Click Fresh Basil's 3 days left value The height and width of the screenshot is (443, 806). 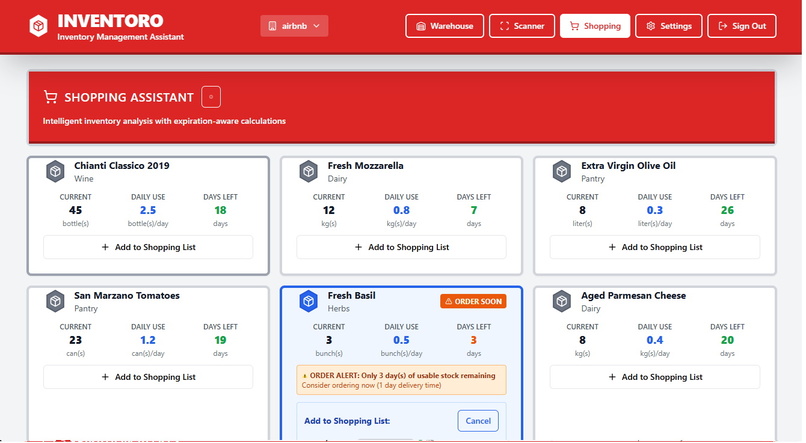473,340
